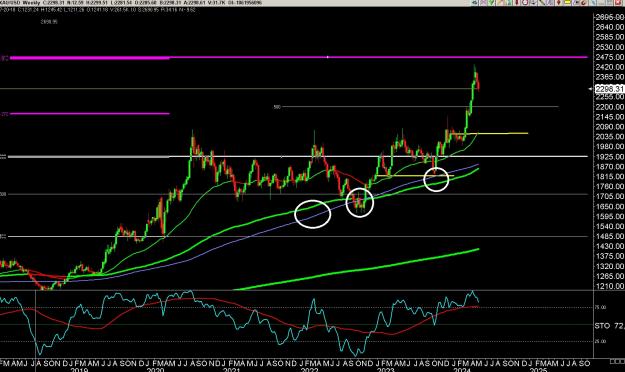Select the white horizontal line at 1925

tap(298, 156)
